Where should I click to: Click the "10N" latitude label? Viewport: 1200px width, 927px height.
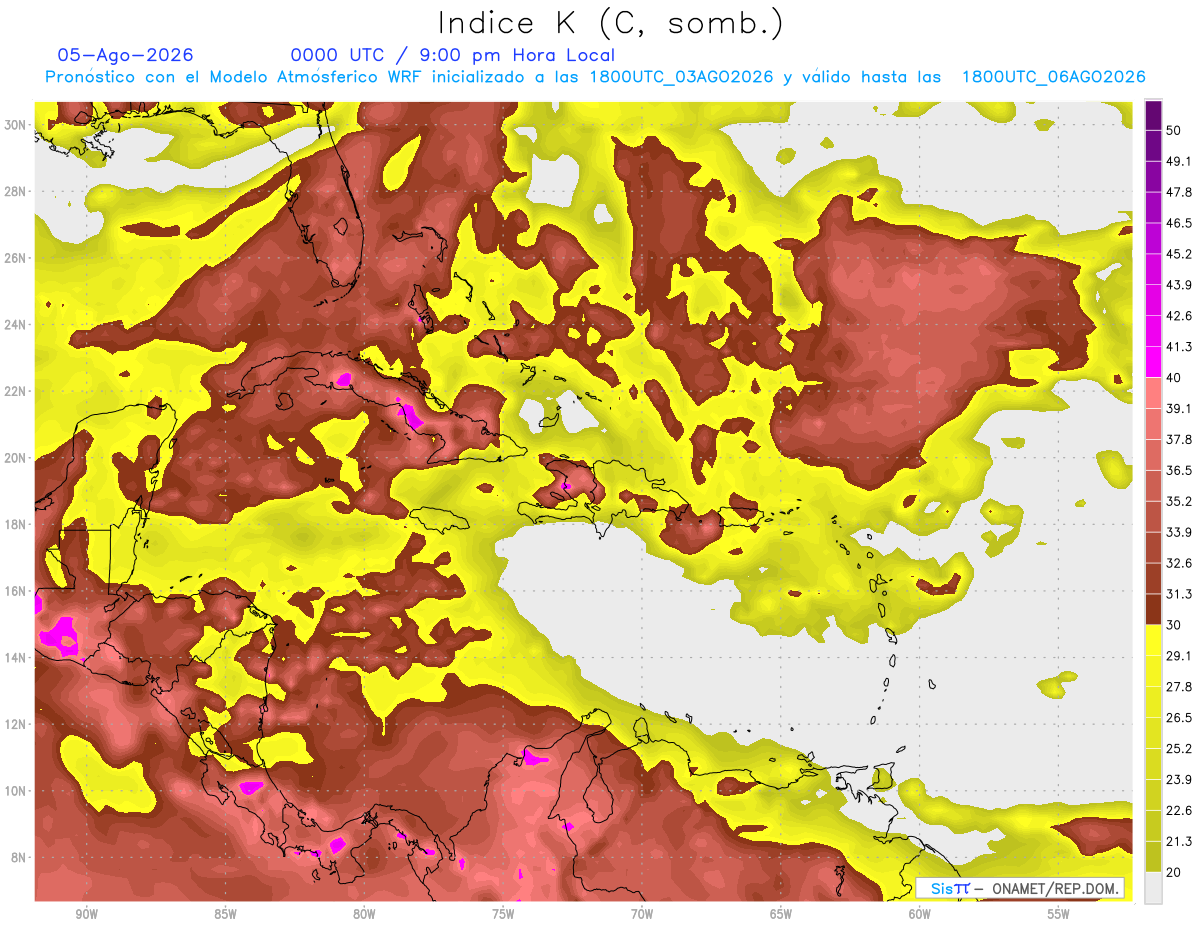coord(16,791)
